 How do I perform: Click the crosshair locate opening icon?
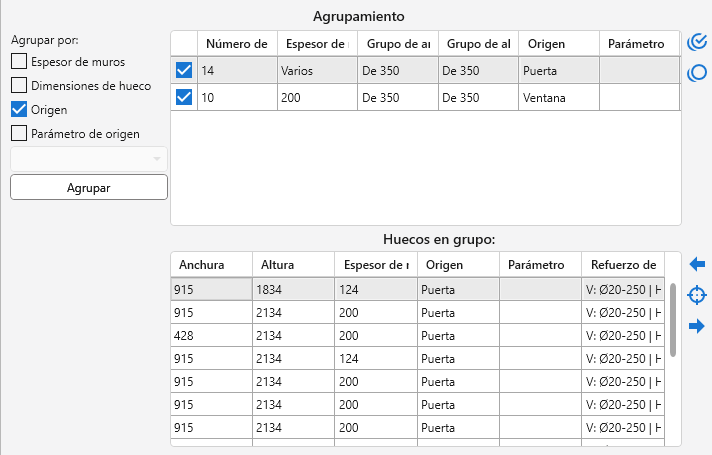698,295
